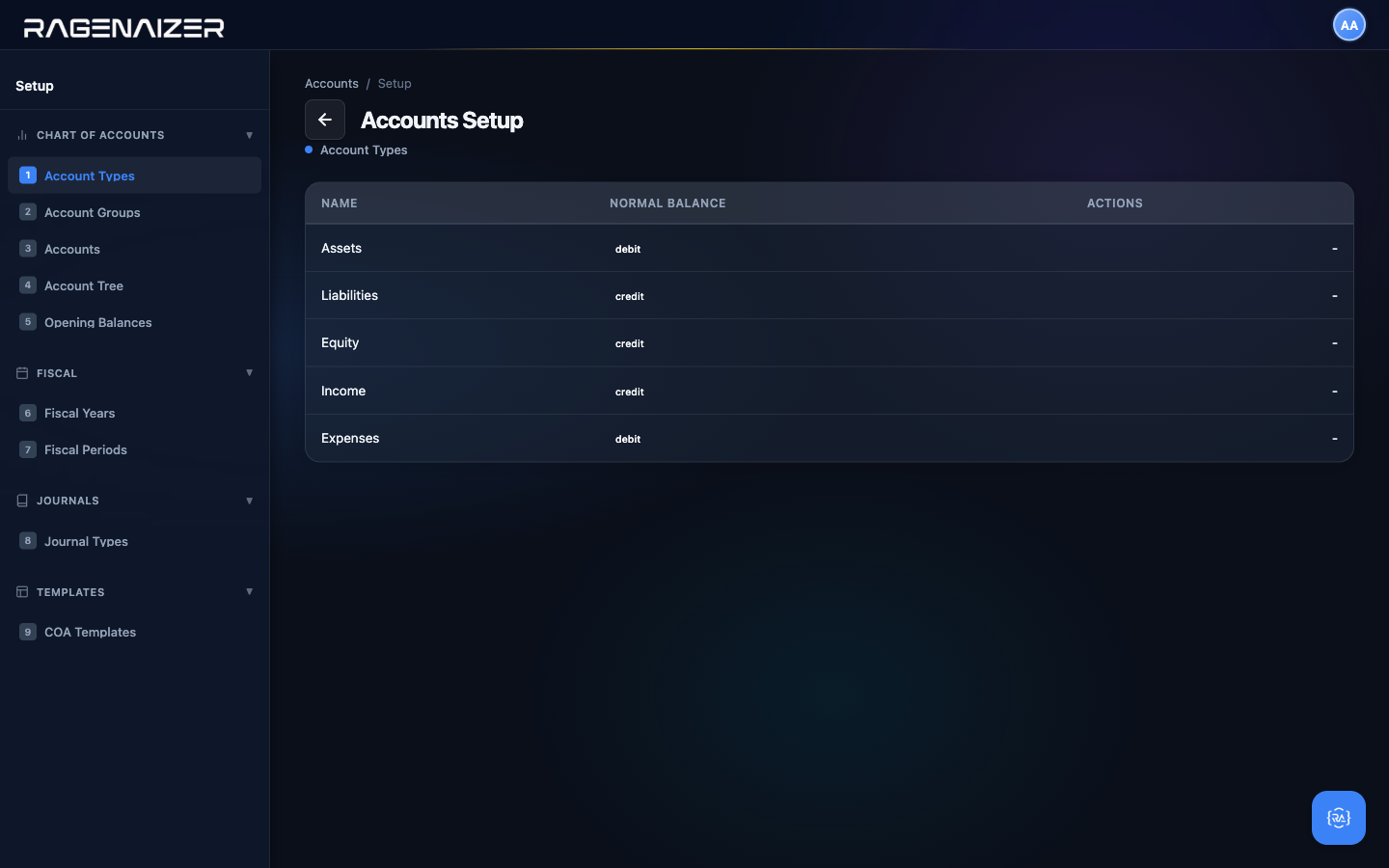
Task: Click the Journals book icon
Action: click(22, 501)
